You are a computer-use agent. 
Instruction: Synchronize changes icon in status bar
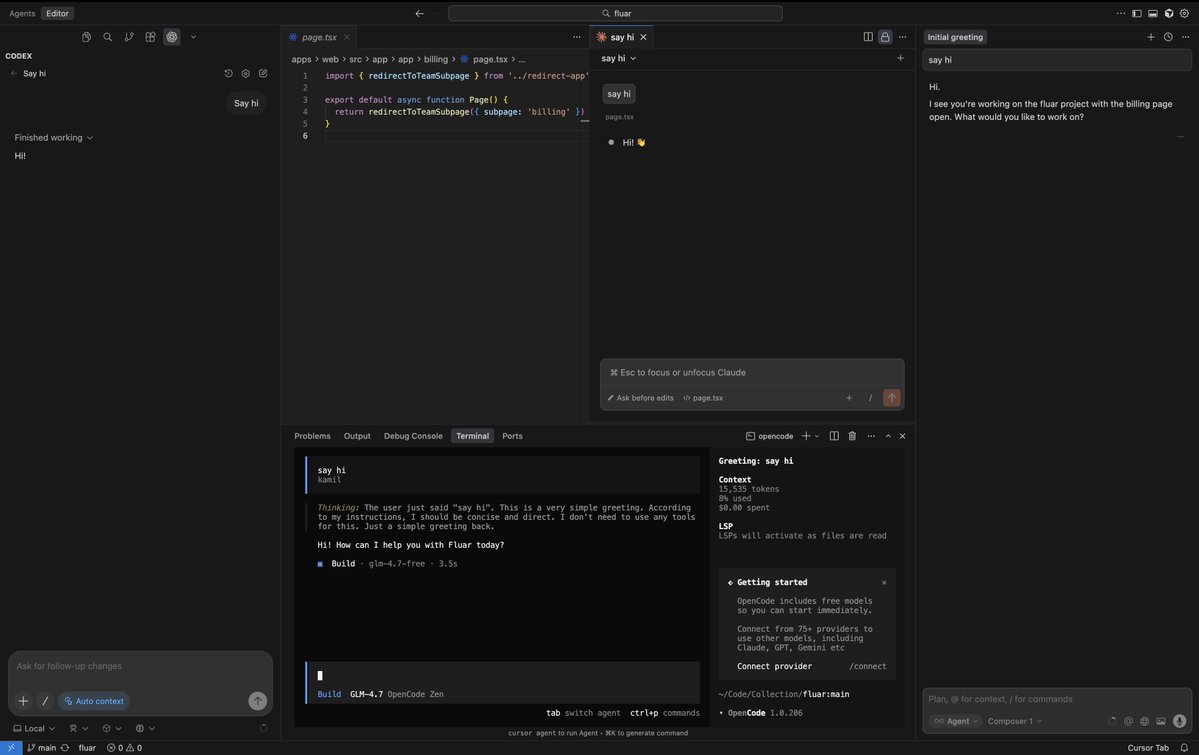tap(65, 747)
